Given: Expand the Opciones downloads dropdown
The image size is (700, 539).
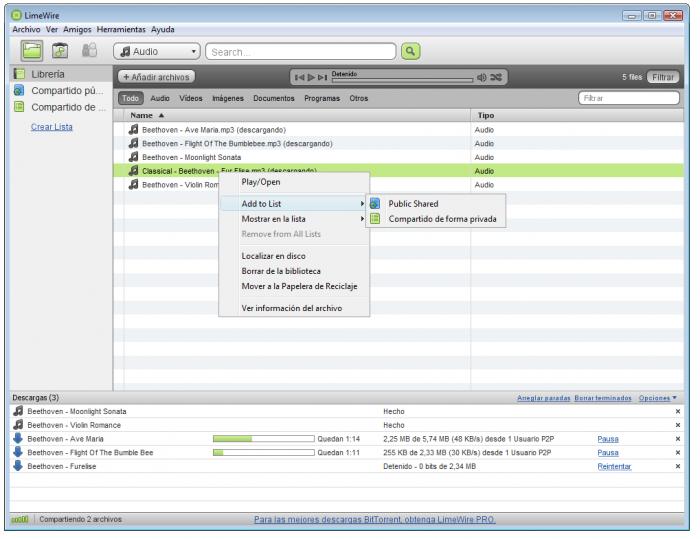Looking at the screenshot, I should [x=657, y=398].
